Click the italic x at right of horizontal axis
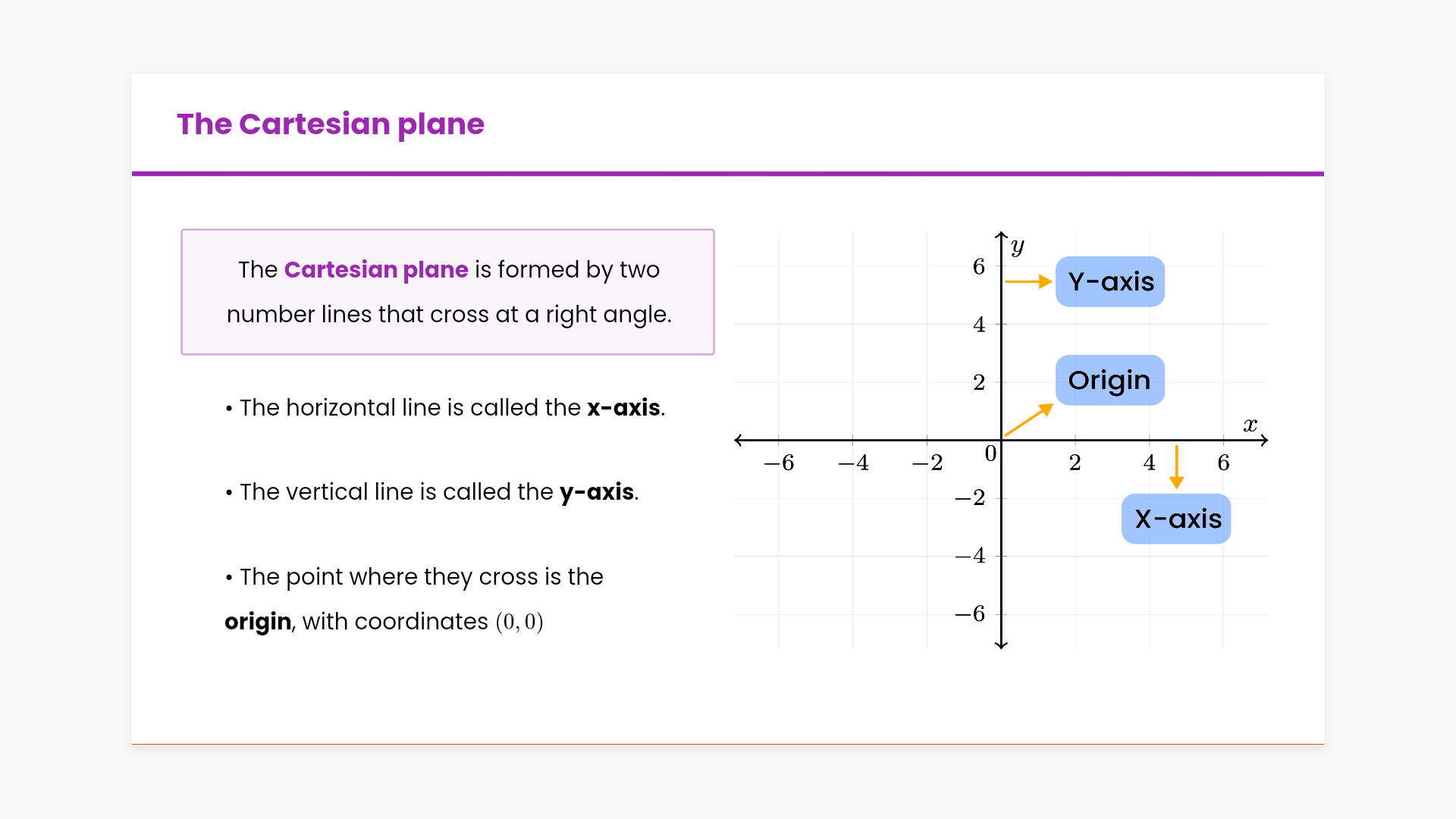 (1250, 425)
